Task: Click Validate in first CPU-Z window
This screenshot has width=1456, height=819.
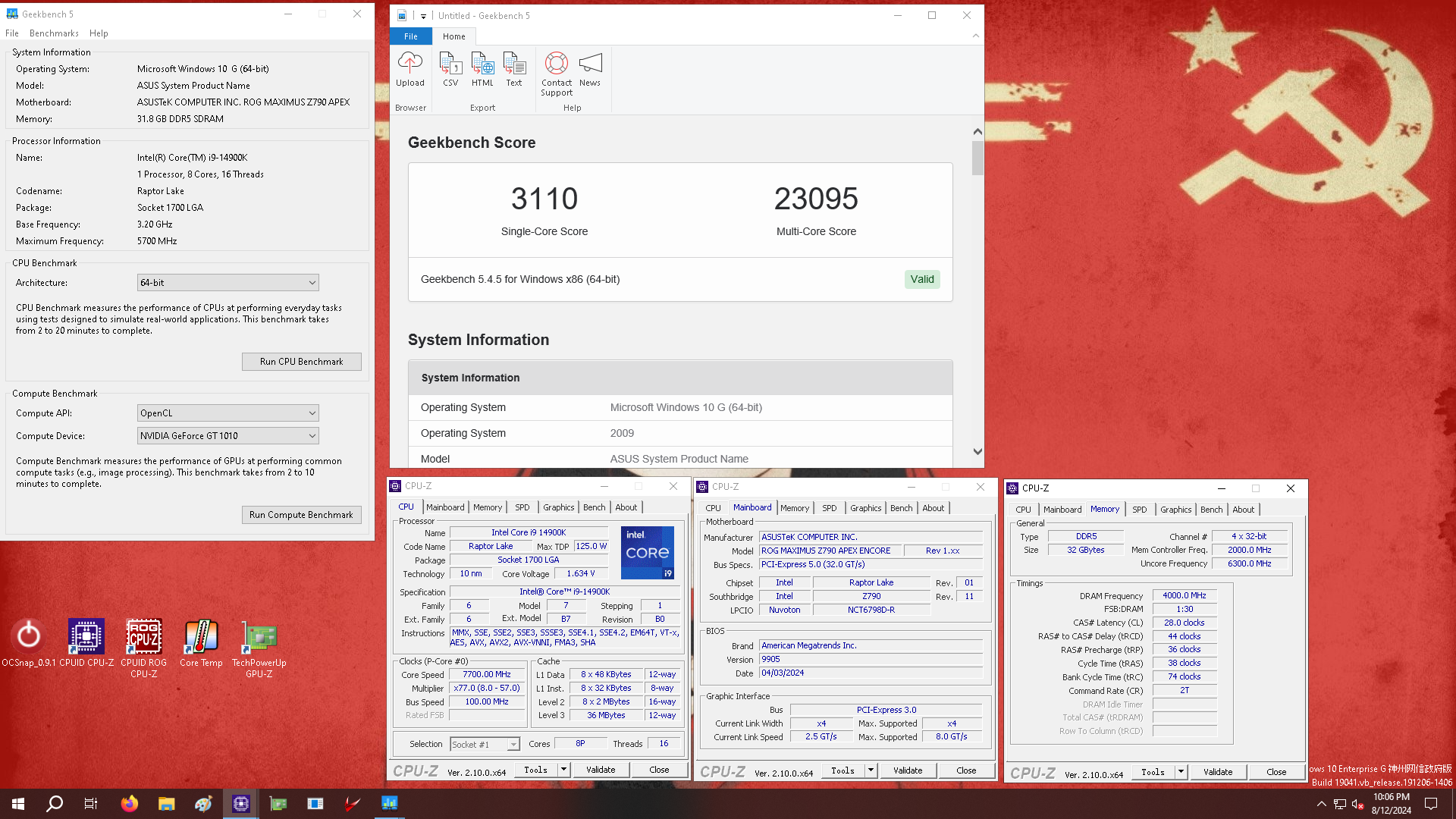Action: (601, 770)
